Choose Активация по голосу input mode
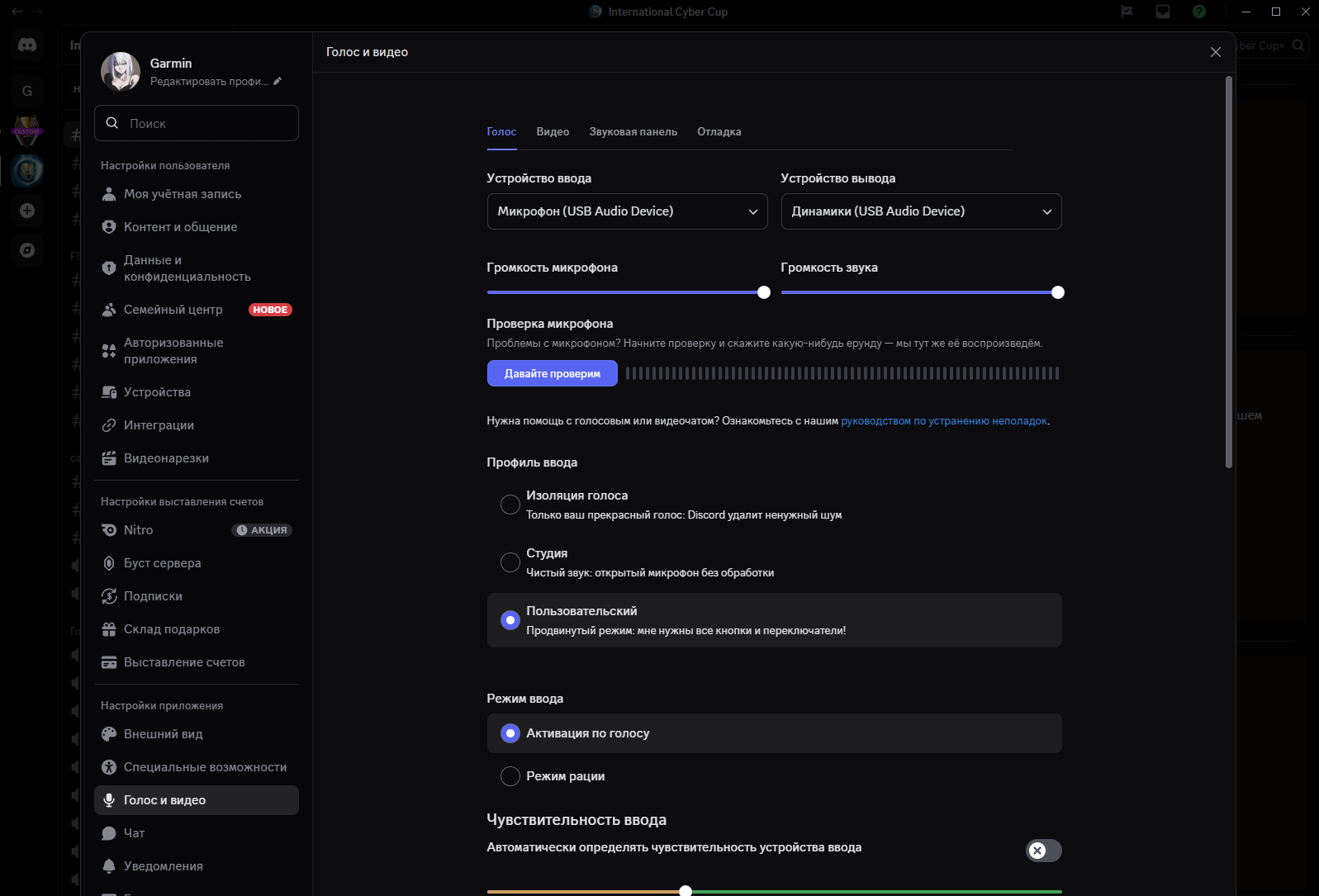 (x=774, y=733)
